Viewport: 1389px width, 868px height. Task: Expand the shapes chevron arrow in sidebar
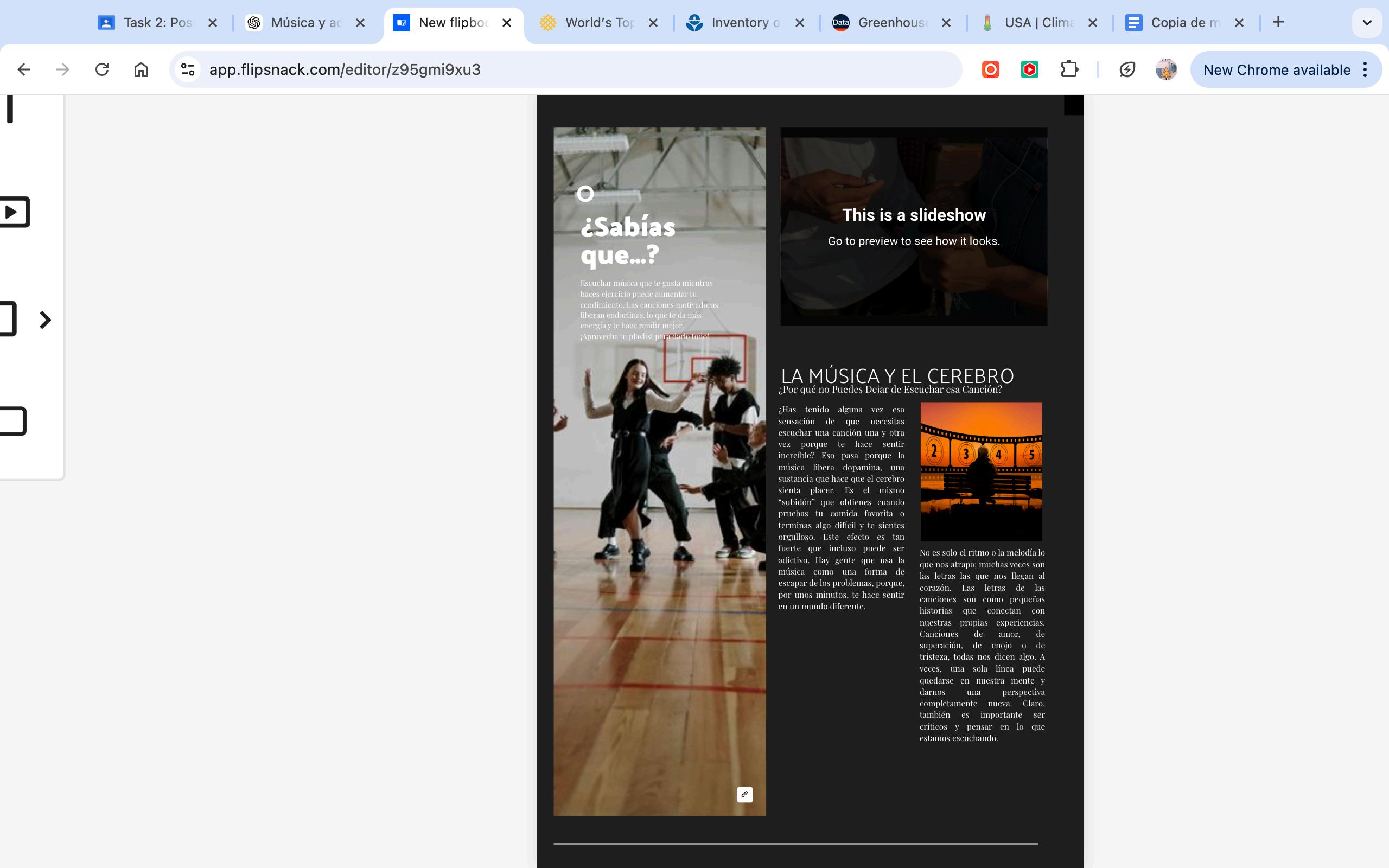46,320
